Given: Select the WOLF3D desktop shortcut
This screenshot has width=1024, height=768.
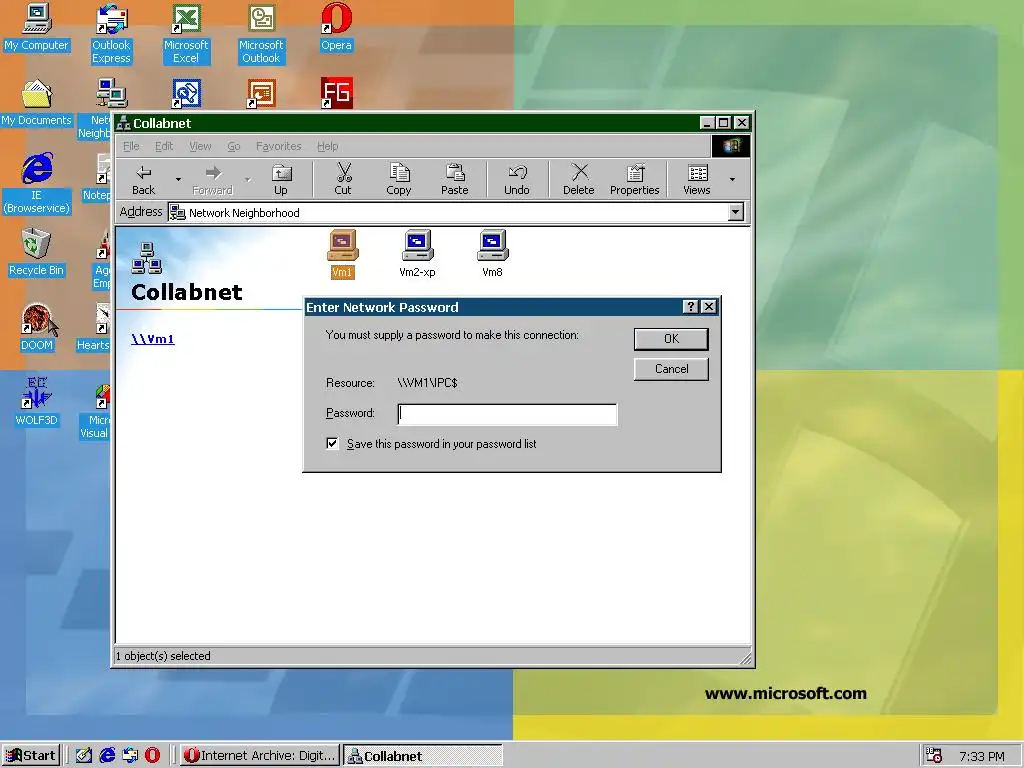Looking at the screenshot, I should 37,402.
